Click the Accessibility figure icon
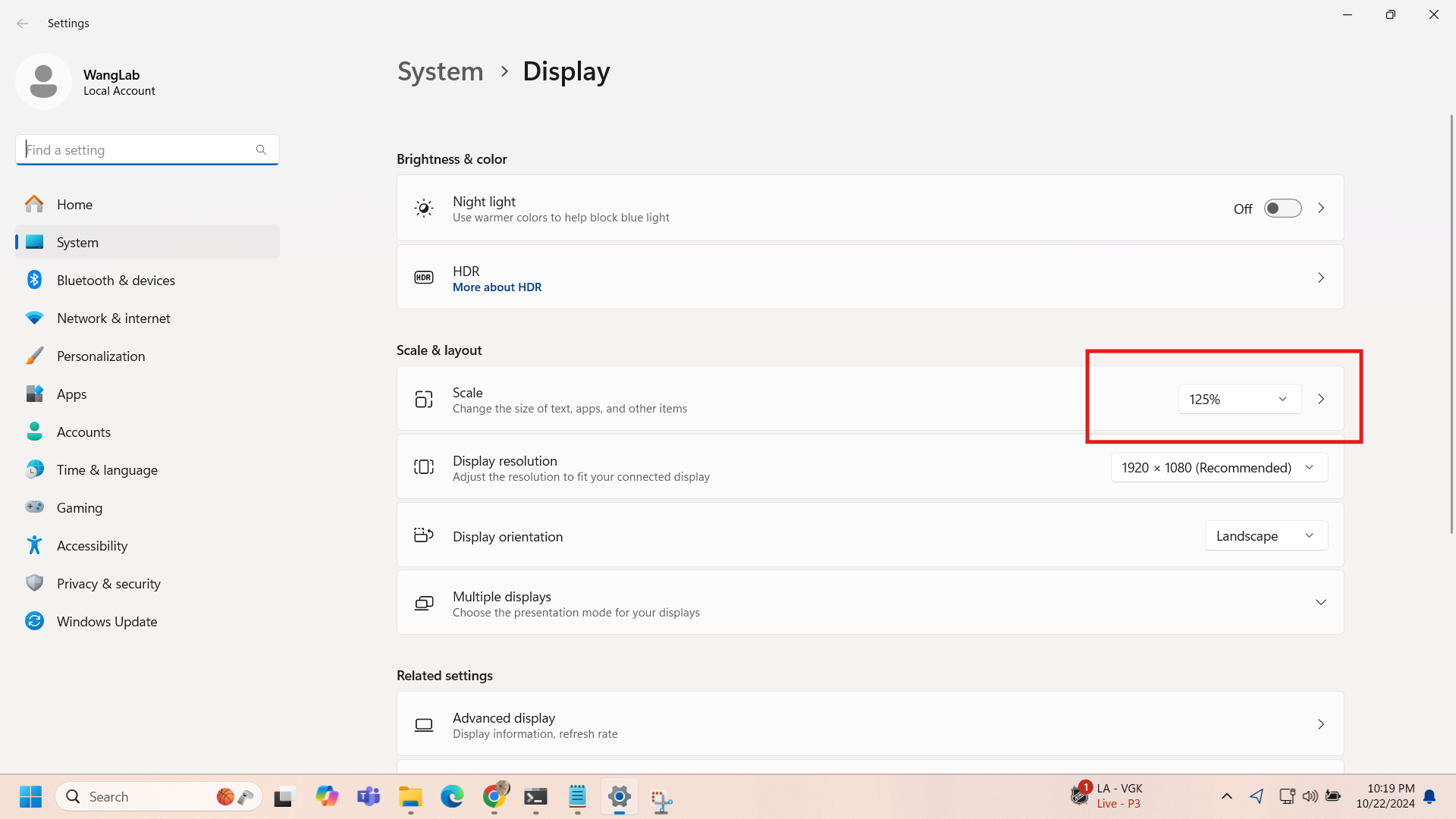Screen dimensions: 1456x819 [x=34, y=545]
